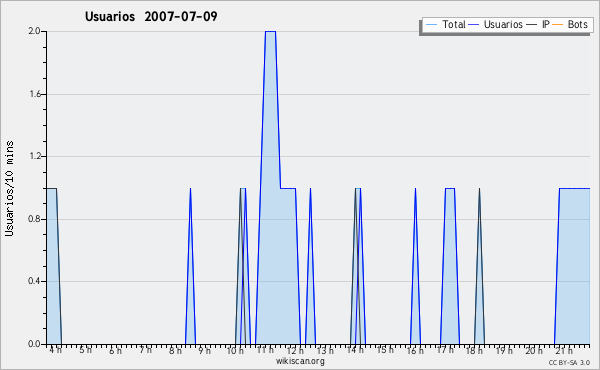Click the 0.4 y-axis value
The height and width of the screenshot is (370, 600).
(x=35, y=282)
